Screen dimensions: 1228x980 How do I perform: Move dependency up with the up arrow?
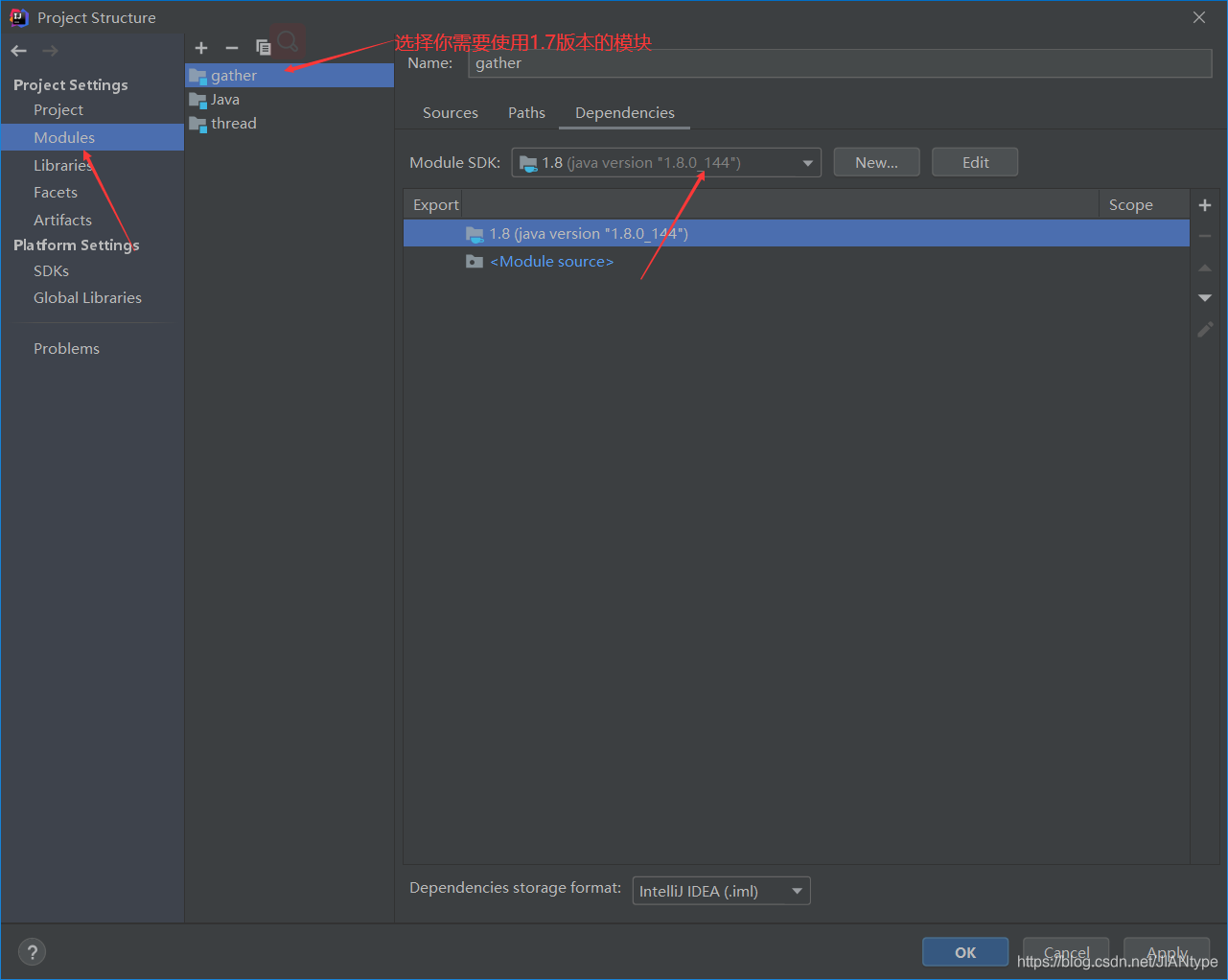click(1205, 268)
